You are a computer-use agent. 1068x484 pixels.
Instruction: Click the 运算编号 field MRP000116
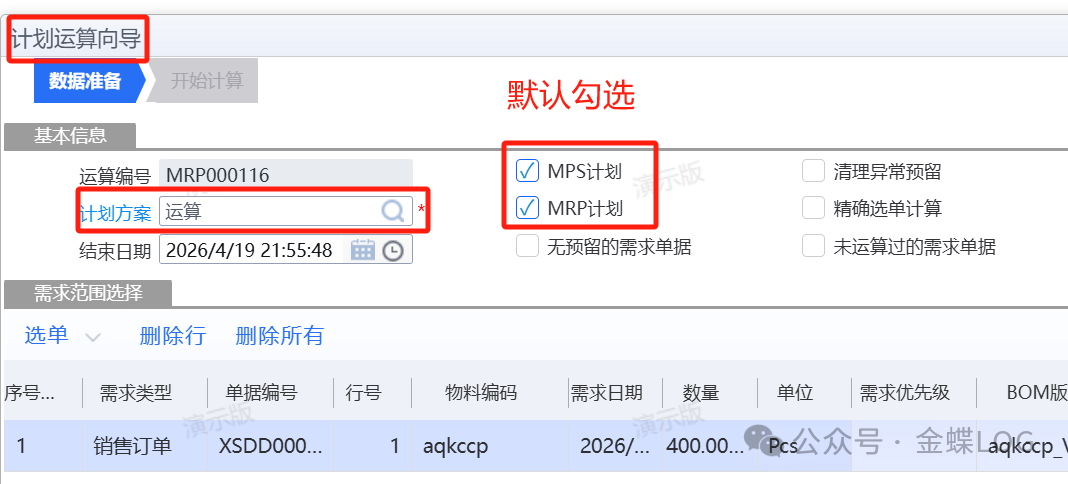pyautogui.click(x=285, y=175)
